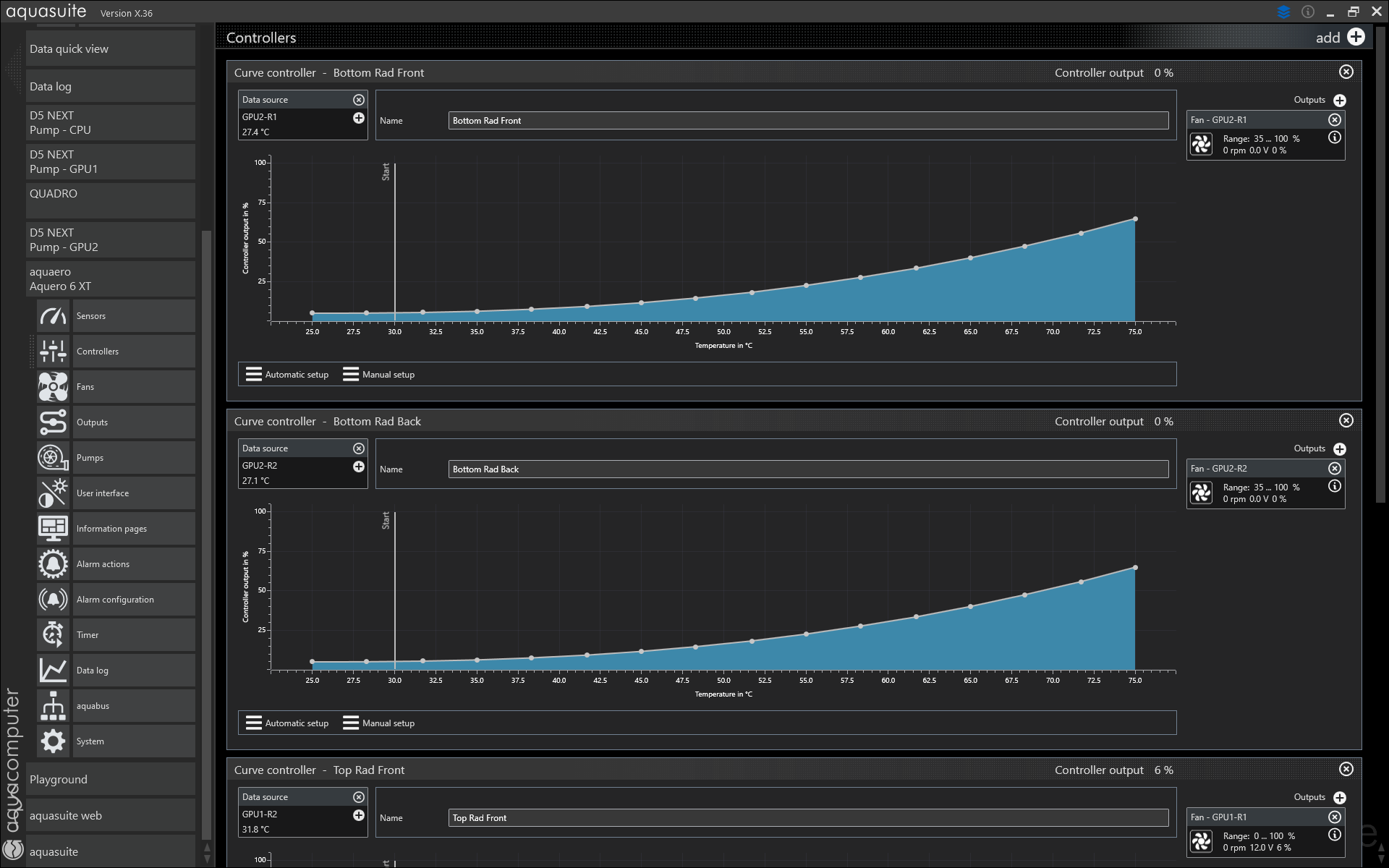Open the aquaero Data log chart icon

click(53, 671)
